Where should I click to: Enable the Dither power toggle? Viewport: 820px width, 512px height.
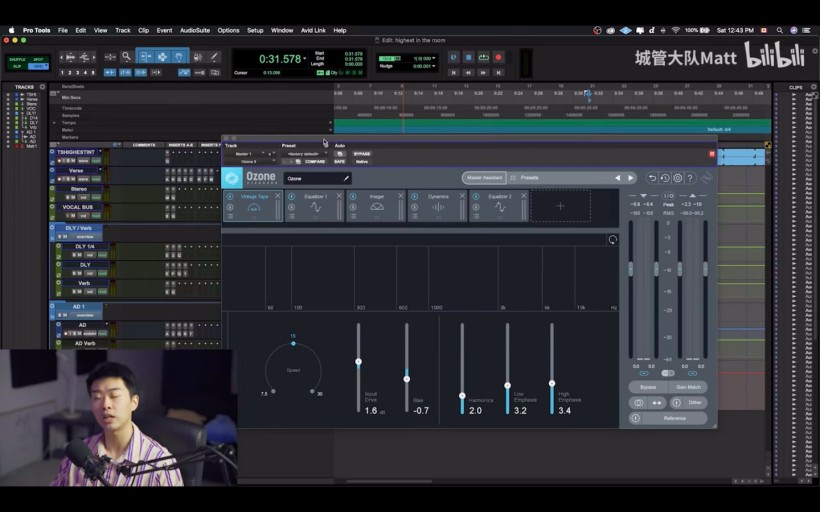[676, 403]
